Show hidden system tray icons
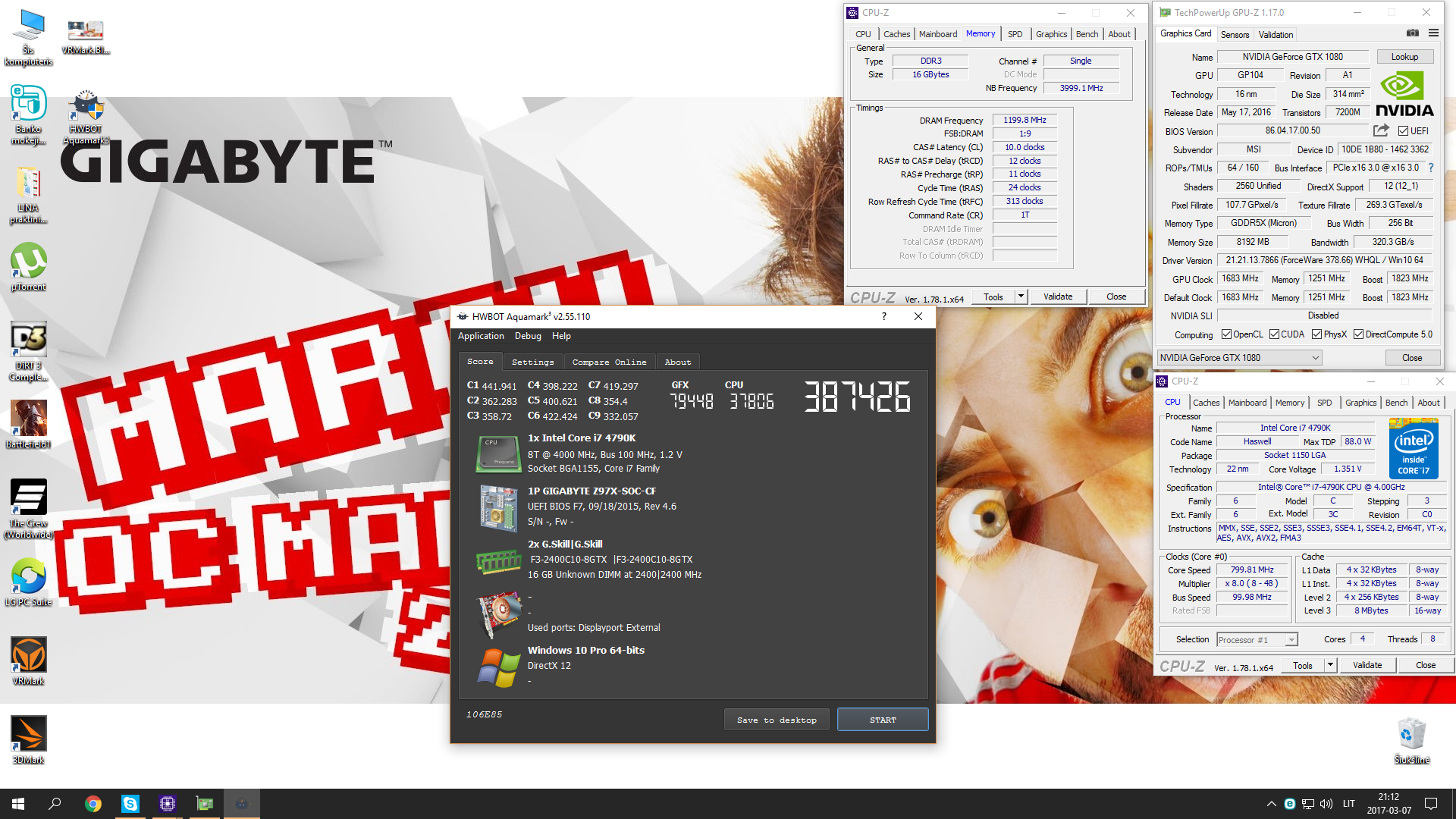The height and width of the screenshot is (819, 1456). pos(1271,804)
